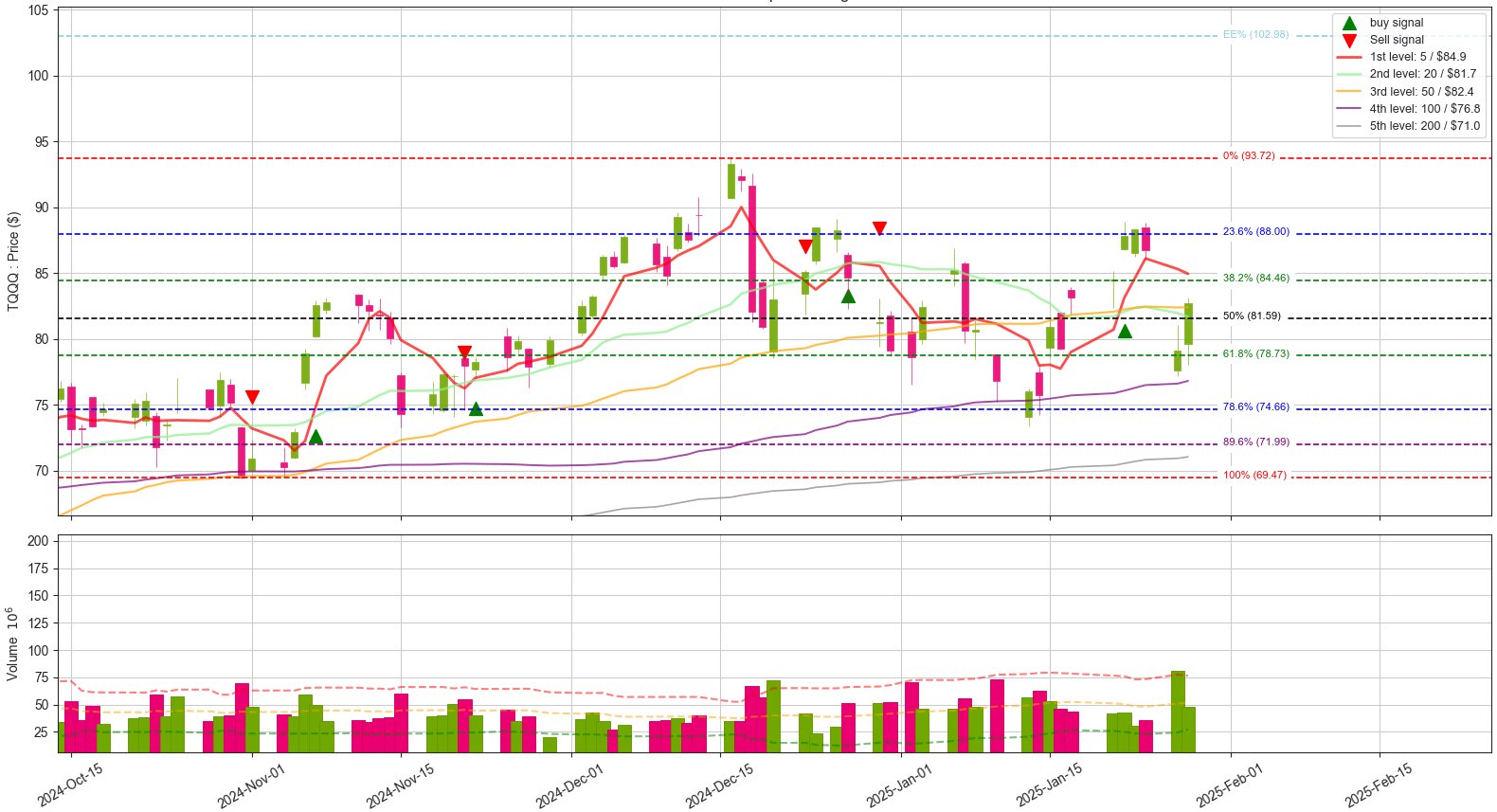
Task: Click the '50% (81.59)' Fibonacci label
Action: coord(1252,316)
